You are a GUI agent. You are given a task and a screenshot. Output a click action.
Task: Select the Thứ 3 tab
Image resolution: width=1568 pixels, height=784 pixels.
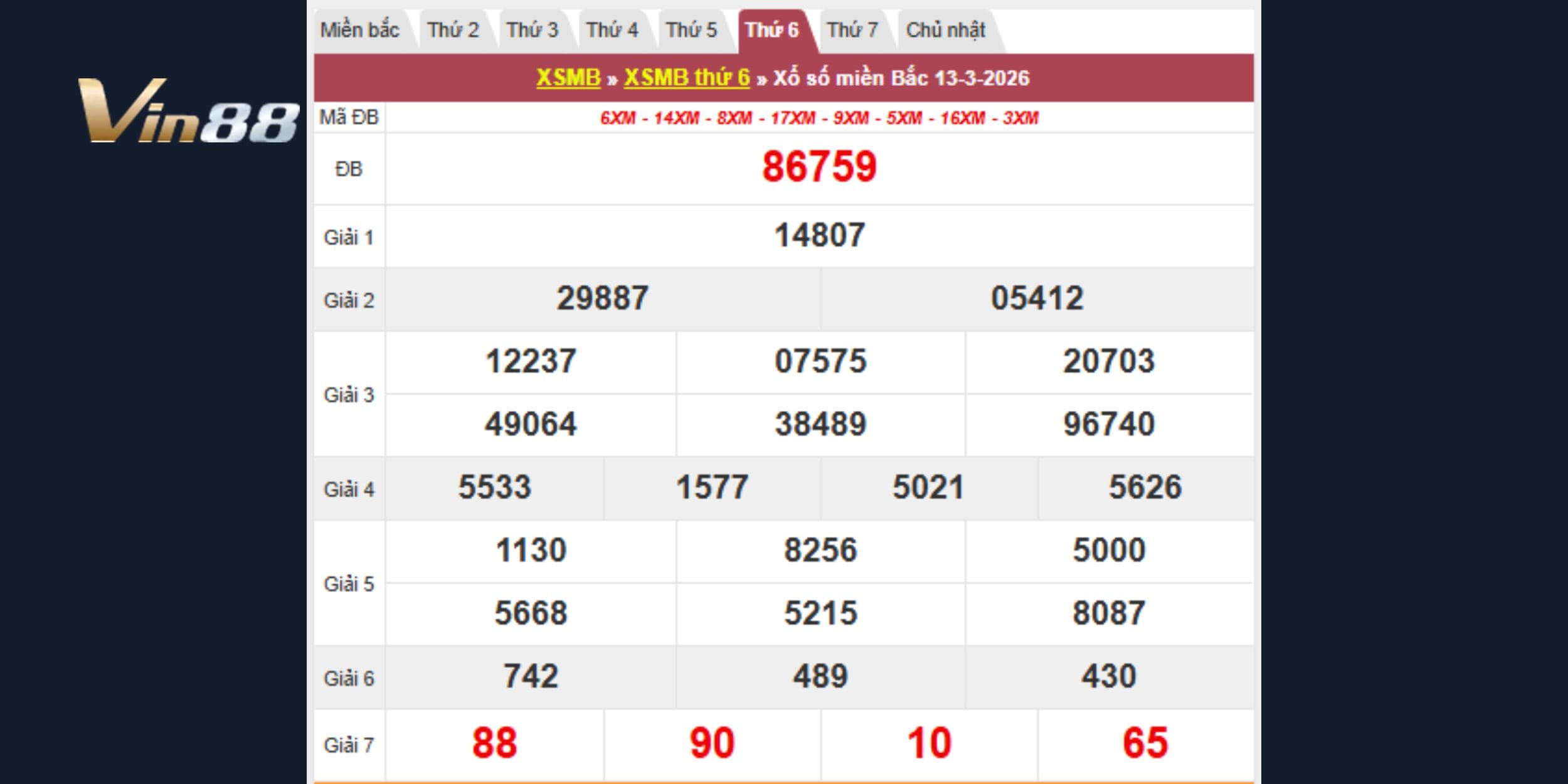(532, 30)
